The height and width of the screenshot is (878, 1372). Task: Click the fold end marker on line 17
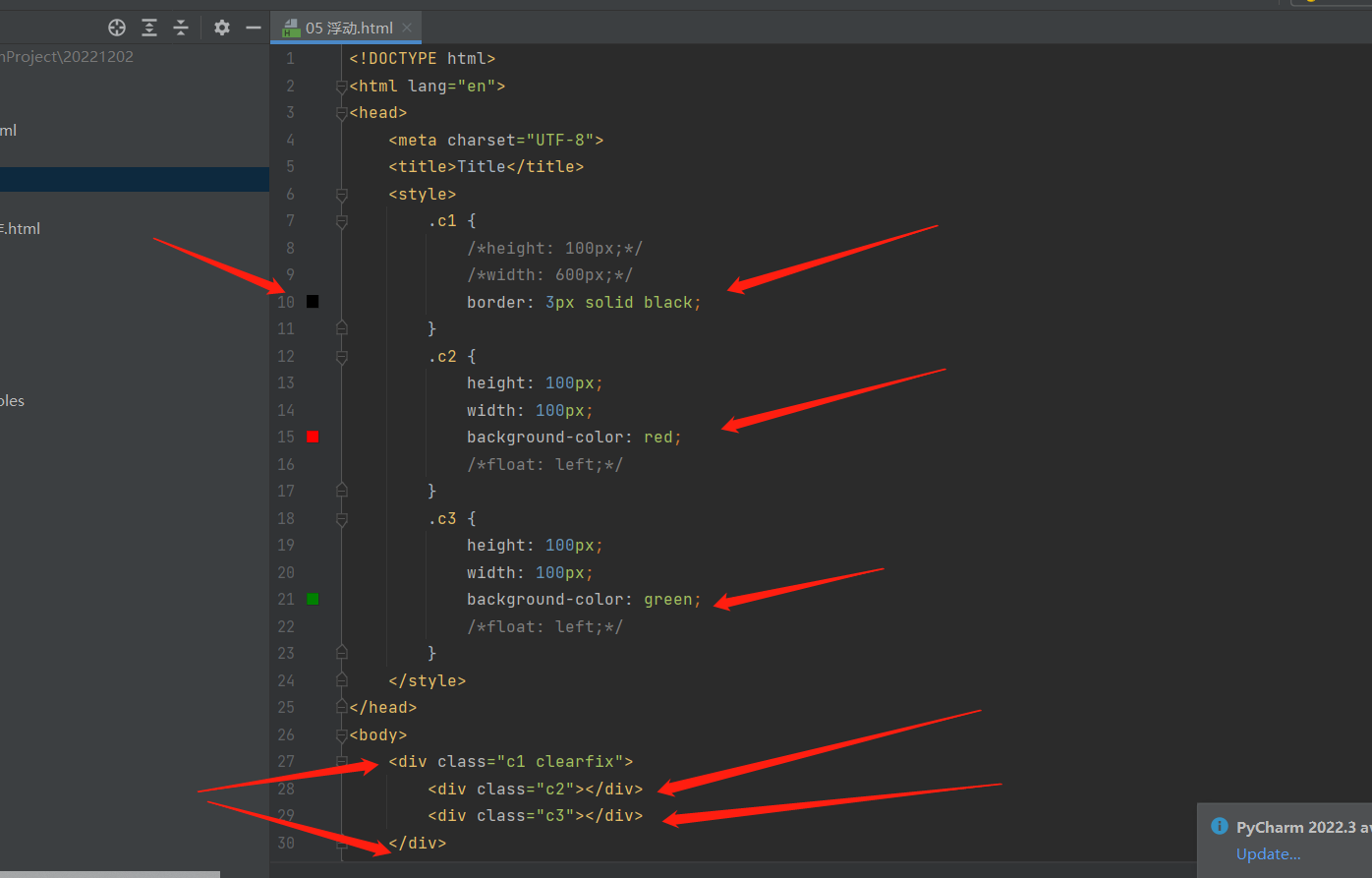(x=342, y=490)
